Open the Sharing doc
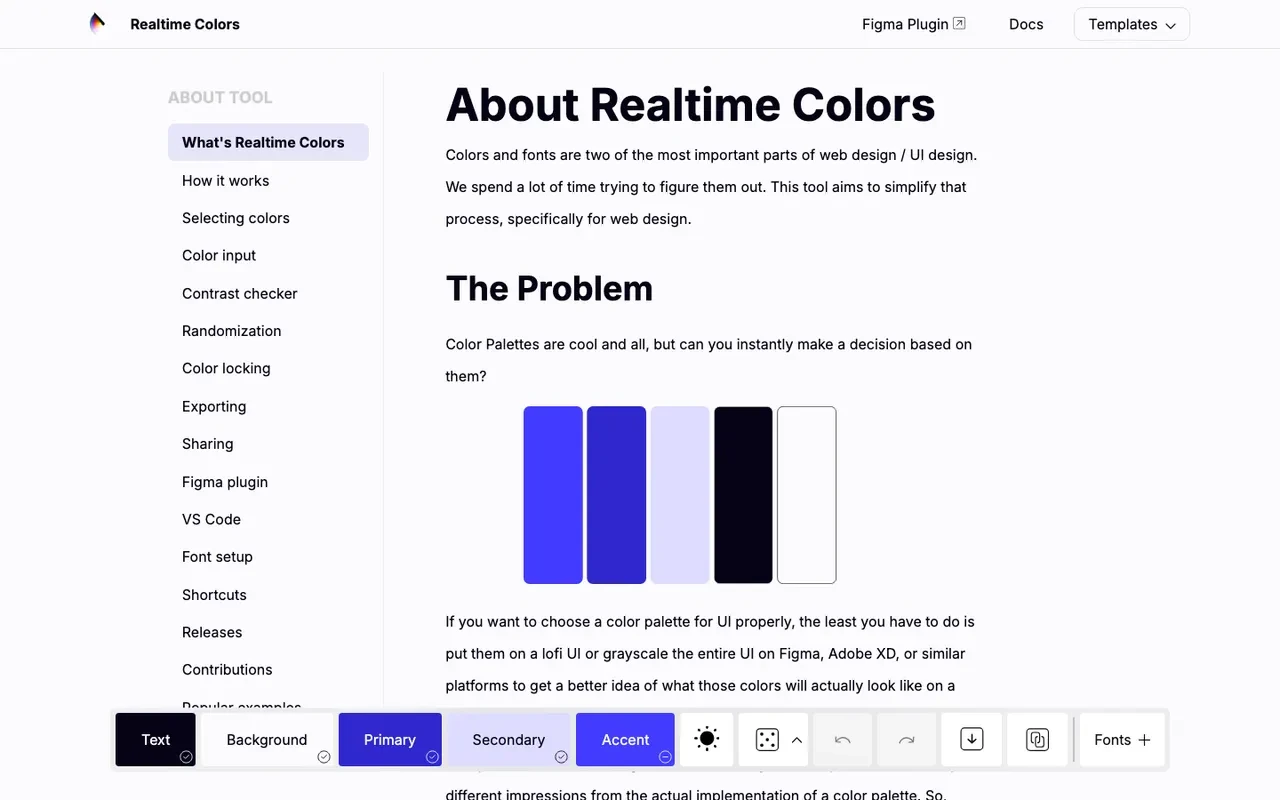The height and width of the screenshot is (800, 1280). [x=208, y=444]
